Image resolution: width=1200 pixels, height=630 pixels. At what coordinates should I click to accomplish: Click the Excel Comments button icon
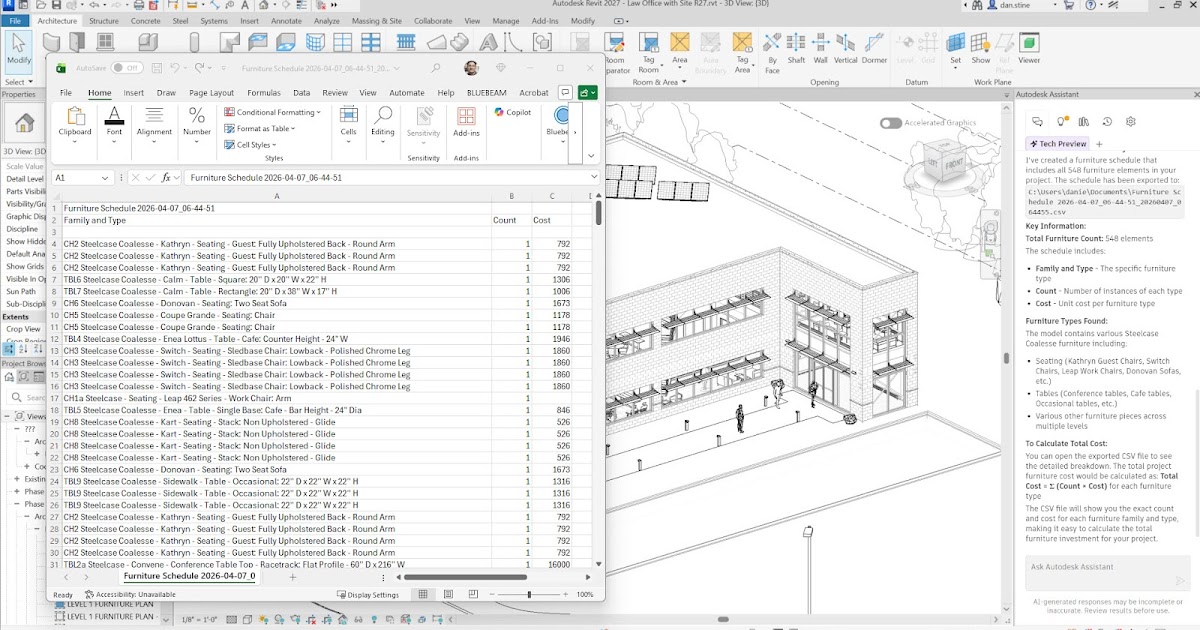(x=566, y=92)
